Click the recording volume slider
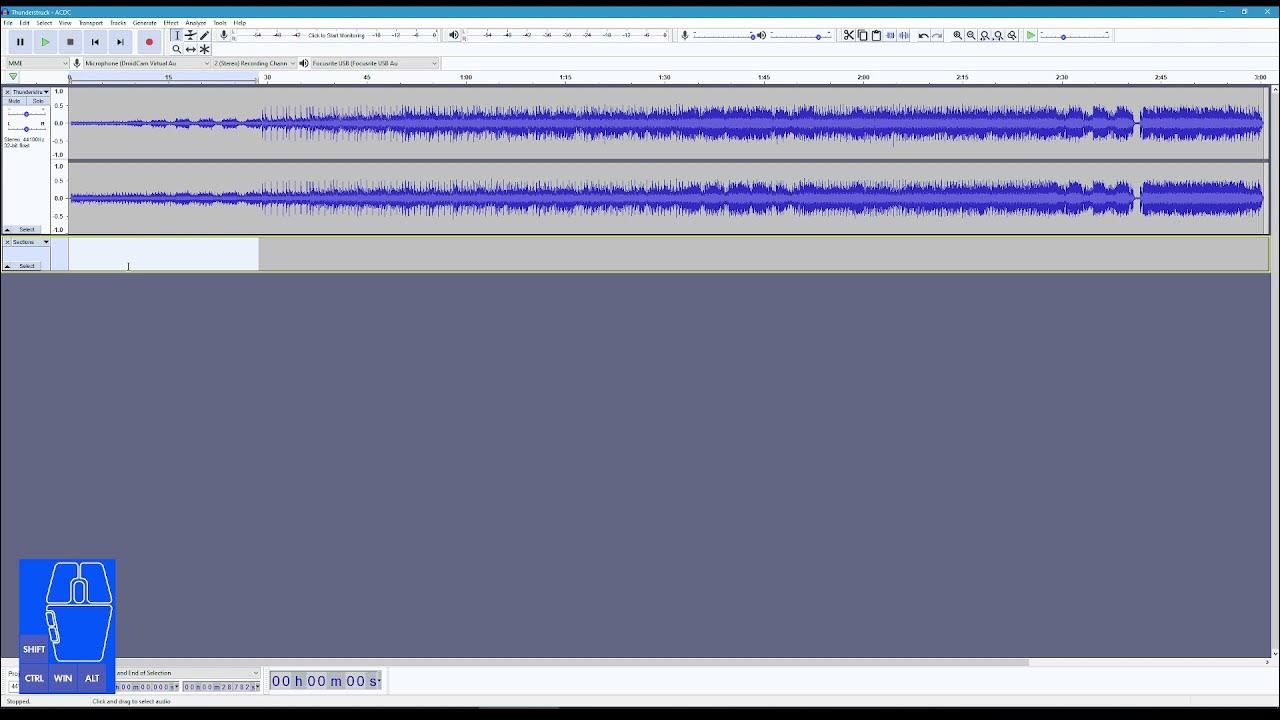The width and height of the screenshot is (1280, 720). (724, 36)
